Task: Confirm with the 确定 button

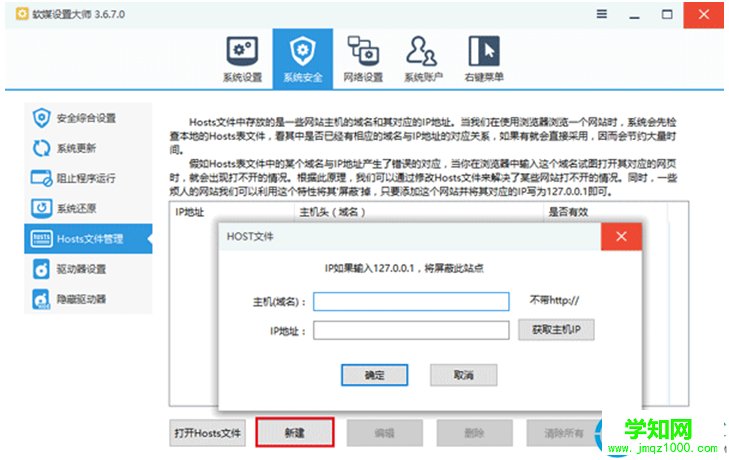Action: click(x=374, y=375)
